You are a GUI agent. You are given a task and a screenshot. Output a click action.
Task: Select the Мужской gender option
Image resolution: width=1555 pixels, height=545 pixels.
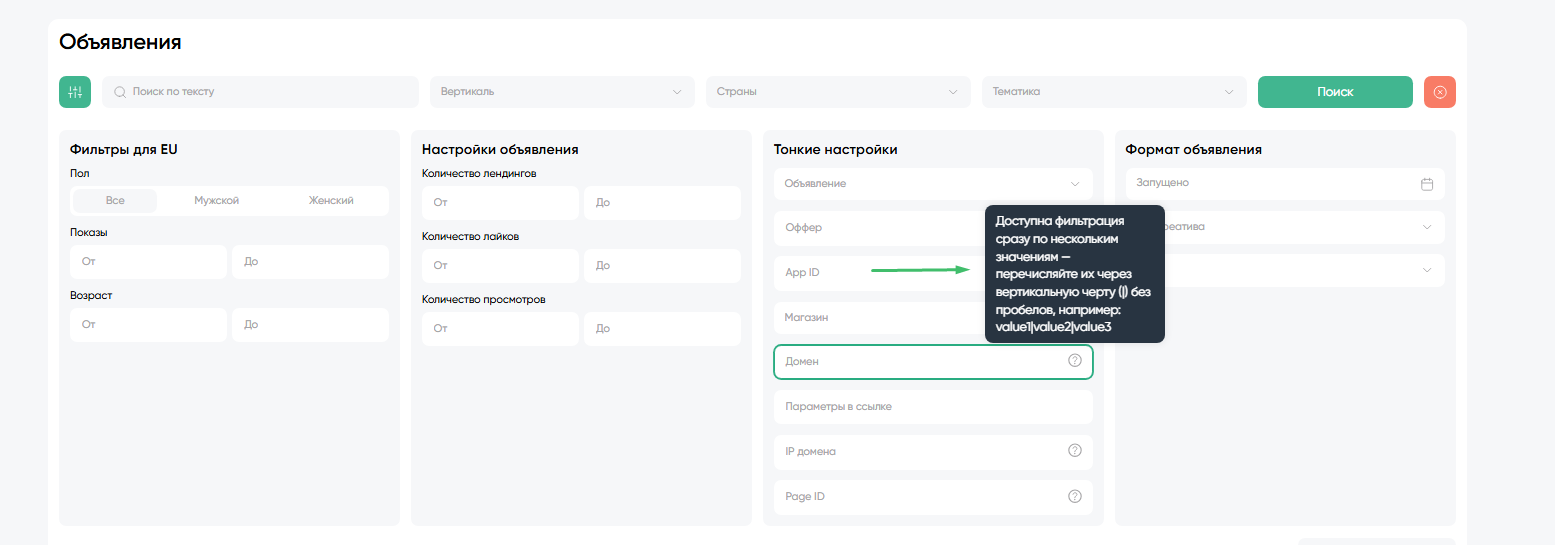[216, 200]
